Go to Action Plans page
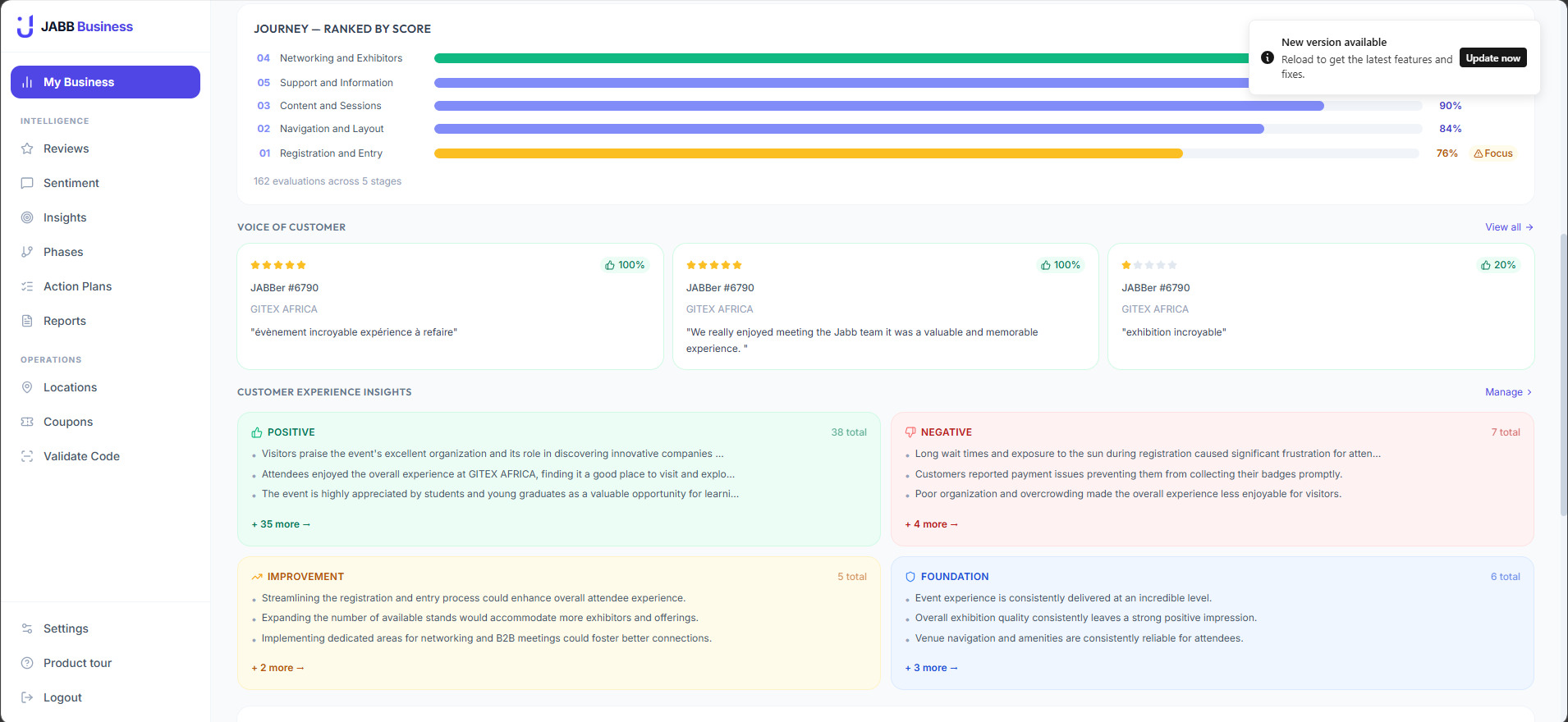Screen dimensions: 1568x722 [105, 286]
